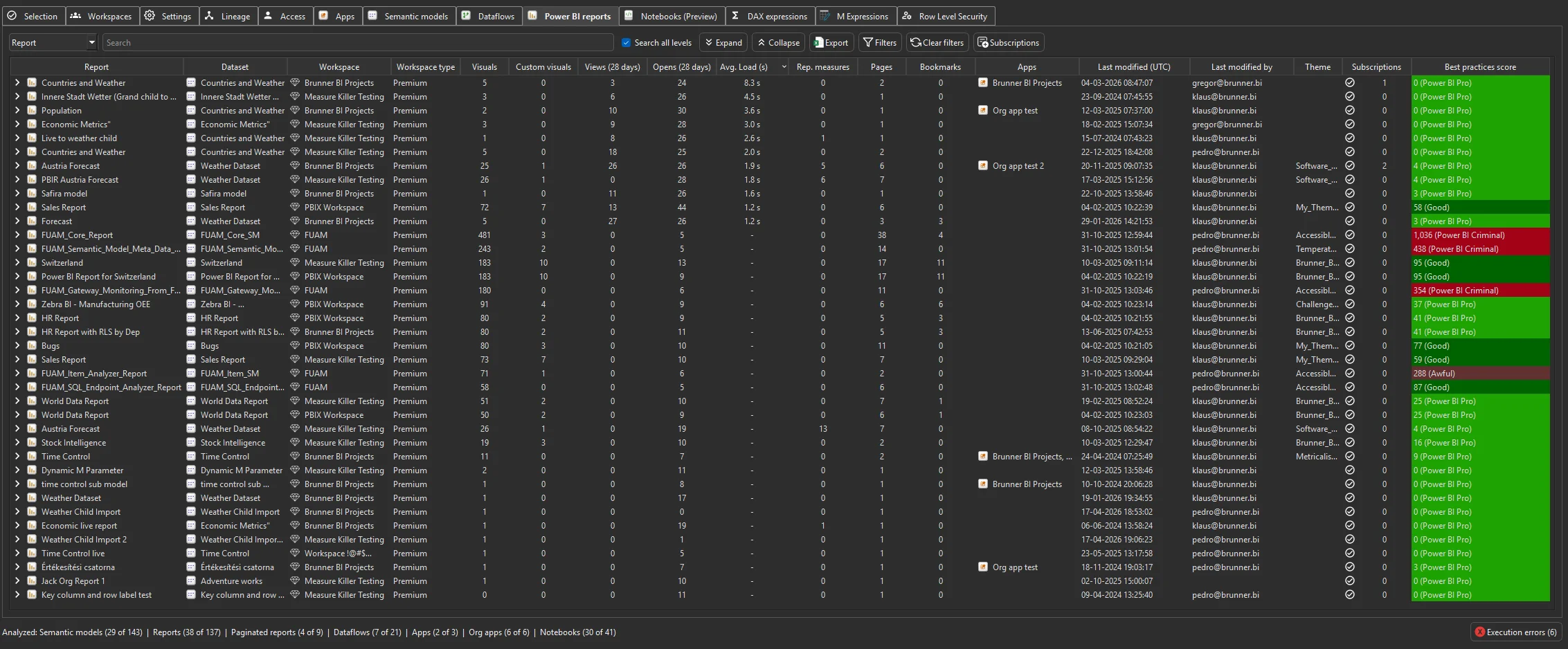Image resolution: width=1568 pixels, height=649 pixels.
Task: Click the red execution errors icon
Action: click(1480, 632)
